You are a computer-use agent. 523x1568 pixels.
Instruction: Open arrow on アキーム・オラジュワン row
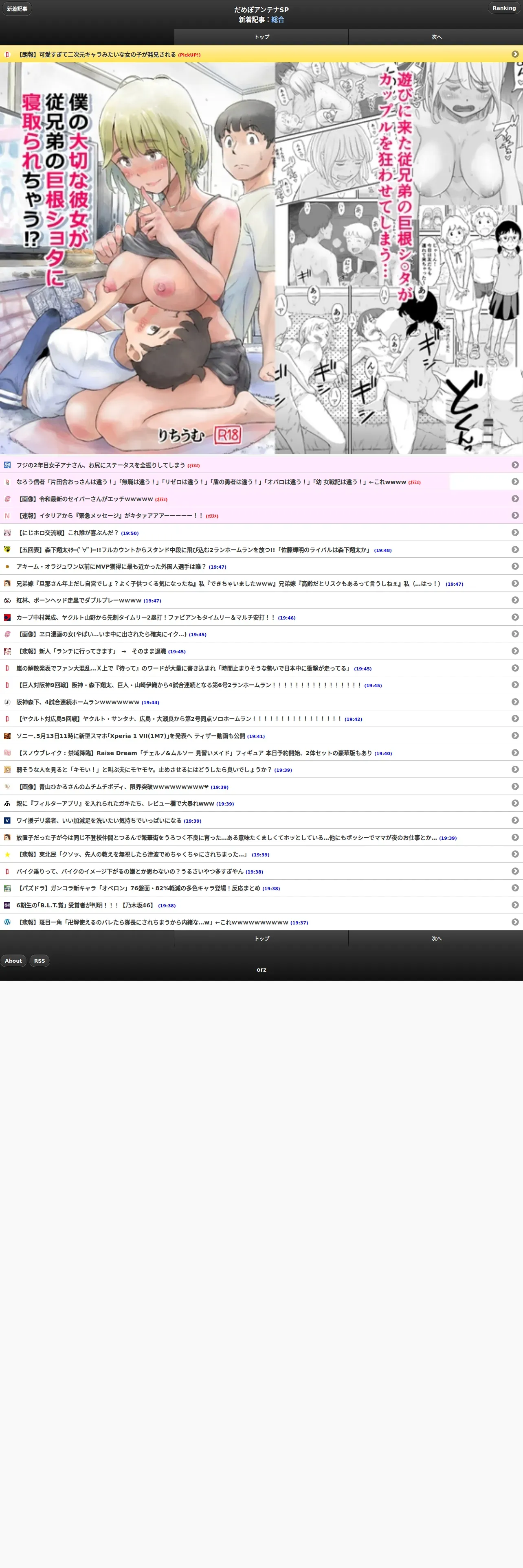(x=515, y=566)
